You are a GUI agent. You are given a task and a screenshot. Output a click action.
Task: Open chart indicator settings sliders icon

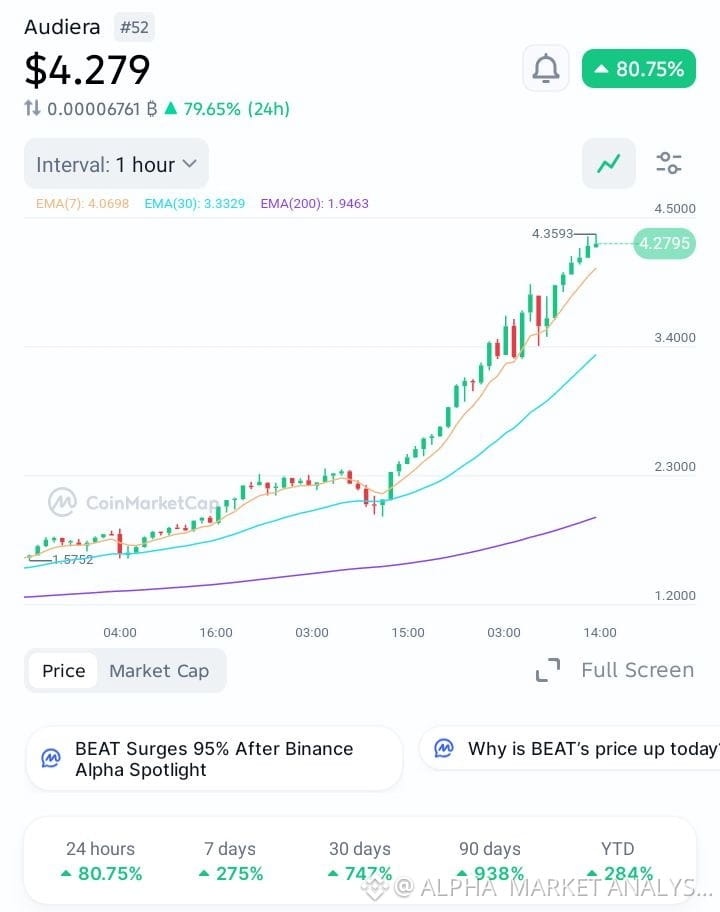669,163
